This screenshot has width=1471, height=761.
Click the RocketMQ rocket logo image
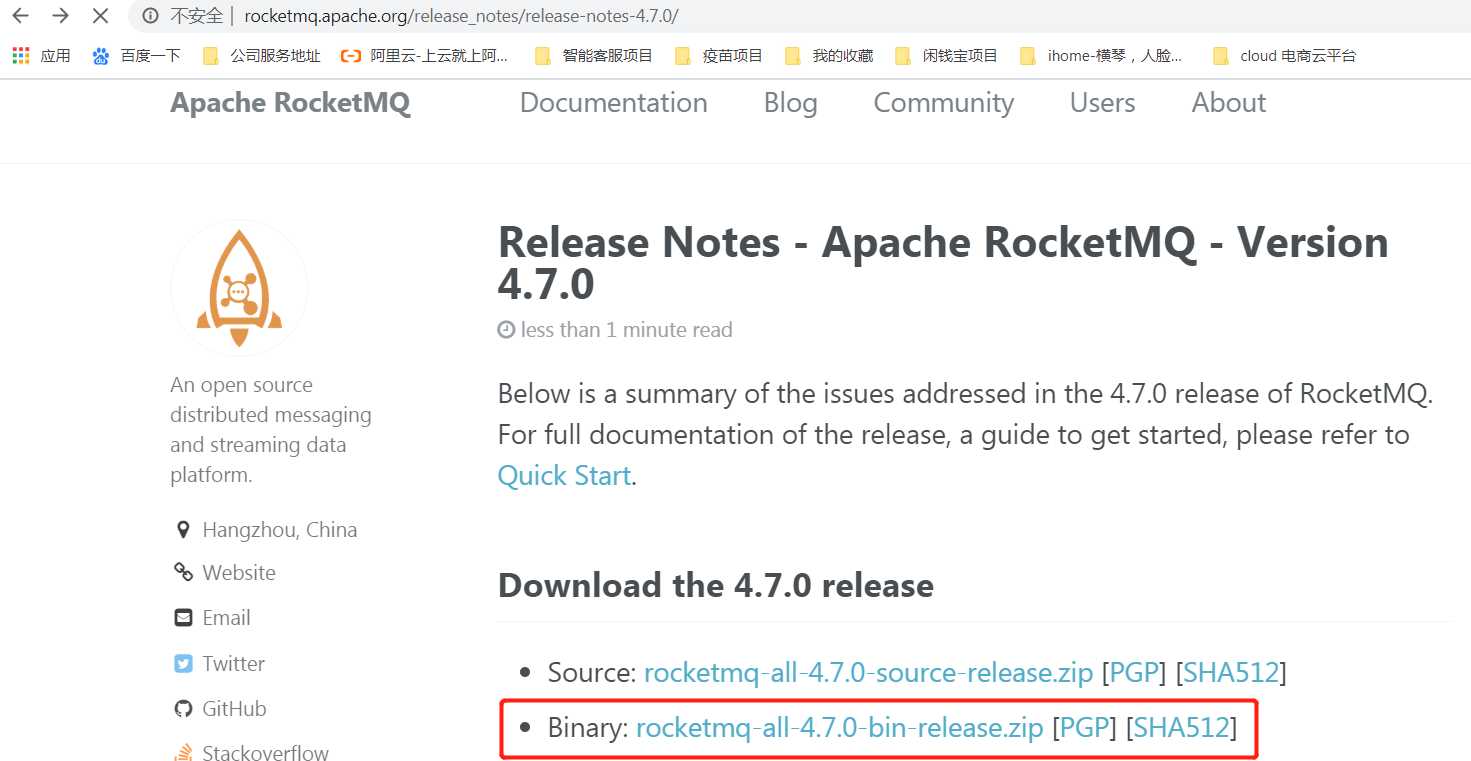coord(239,288)
